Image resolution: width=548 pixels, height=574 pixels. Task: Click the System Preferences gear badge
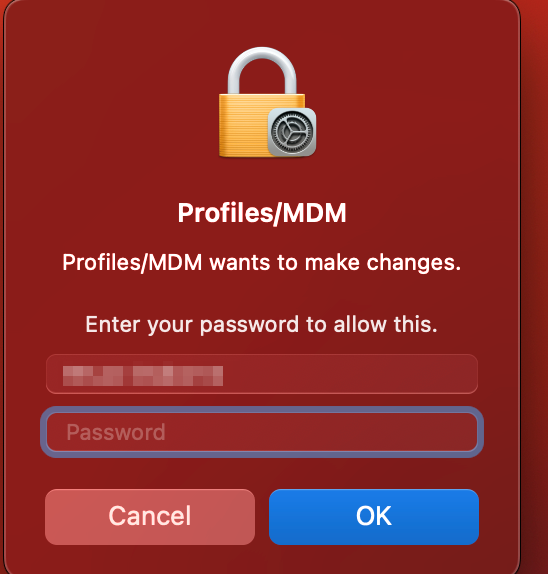click(292, 132)
